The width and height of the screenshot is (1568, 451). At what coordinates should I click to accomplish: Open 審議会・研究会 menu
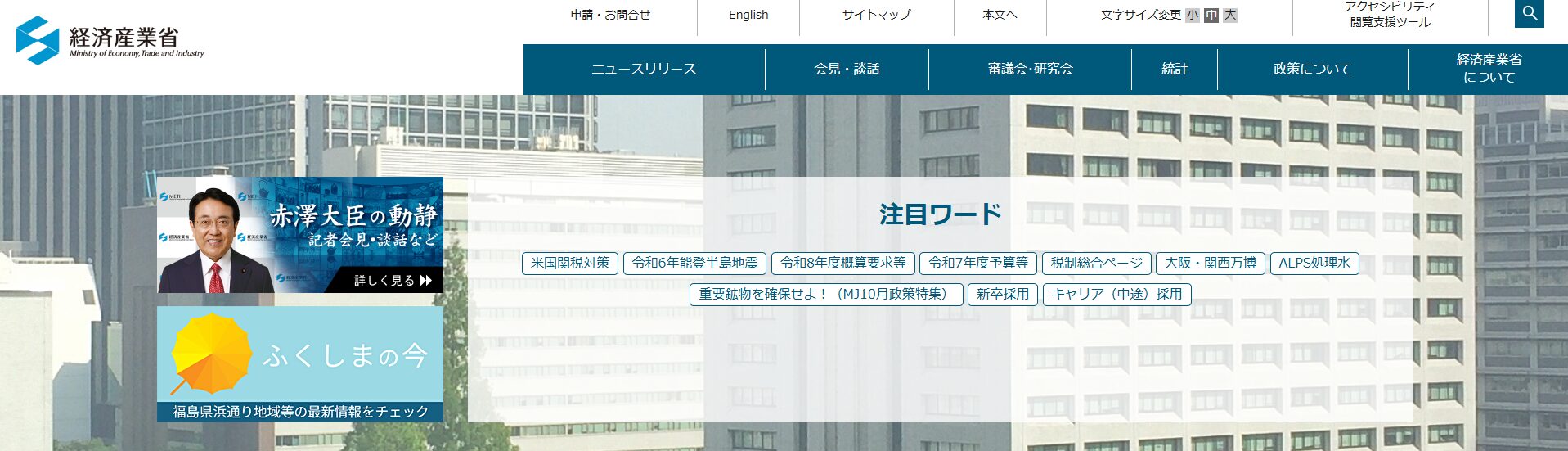[x=1030, y=69]
